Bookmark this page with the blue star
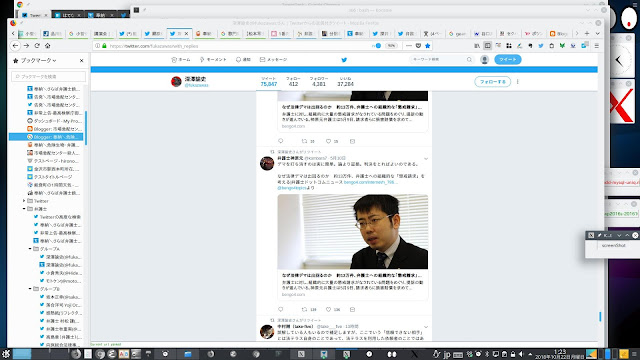 (x=427, y=46)
